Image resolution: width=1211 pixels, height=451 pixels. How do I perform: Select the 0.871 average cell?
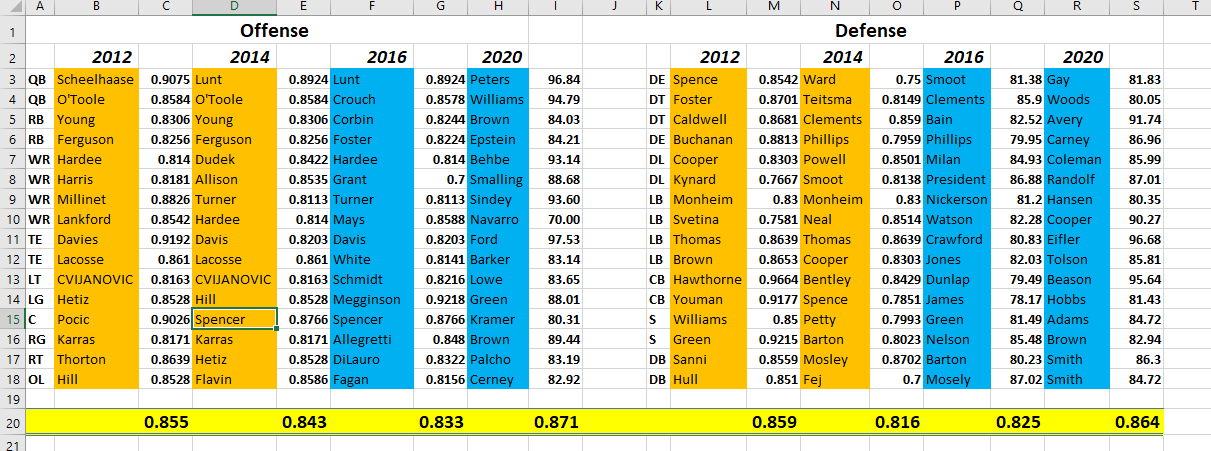(556, 422)
